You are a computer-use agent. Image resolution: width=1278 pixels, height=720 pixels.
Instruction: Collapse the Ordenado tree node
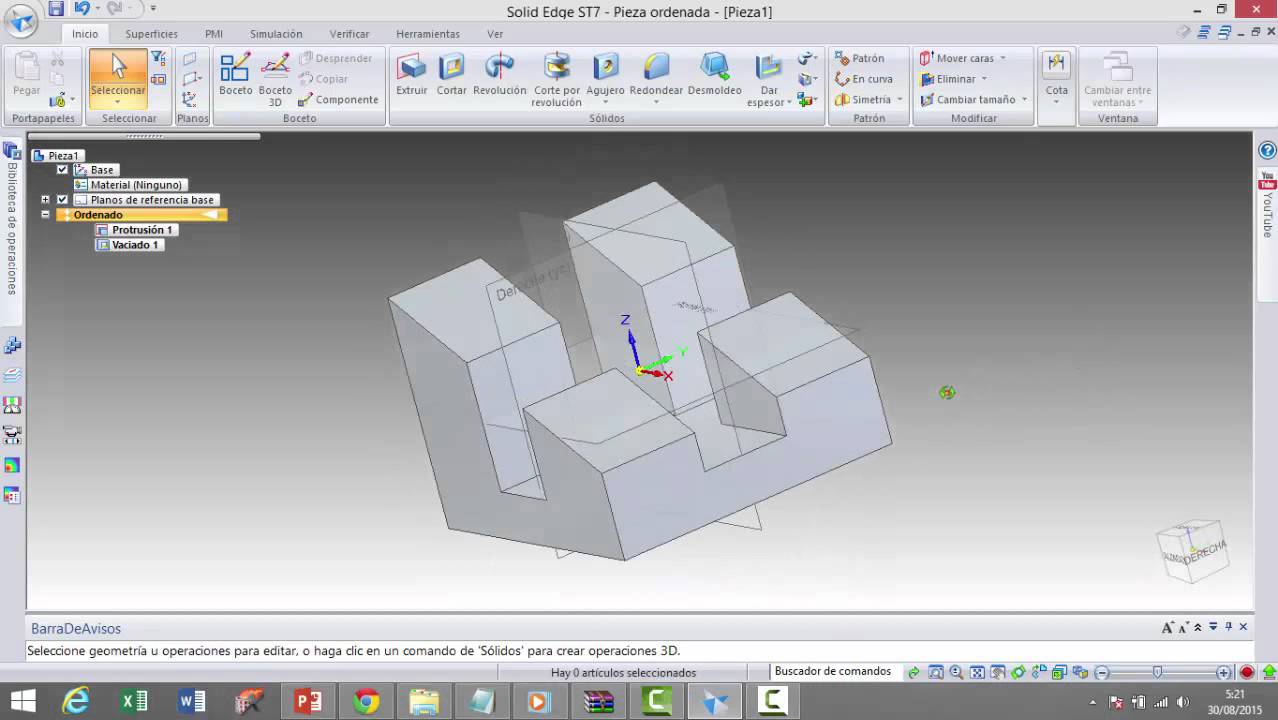45,215
